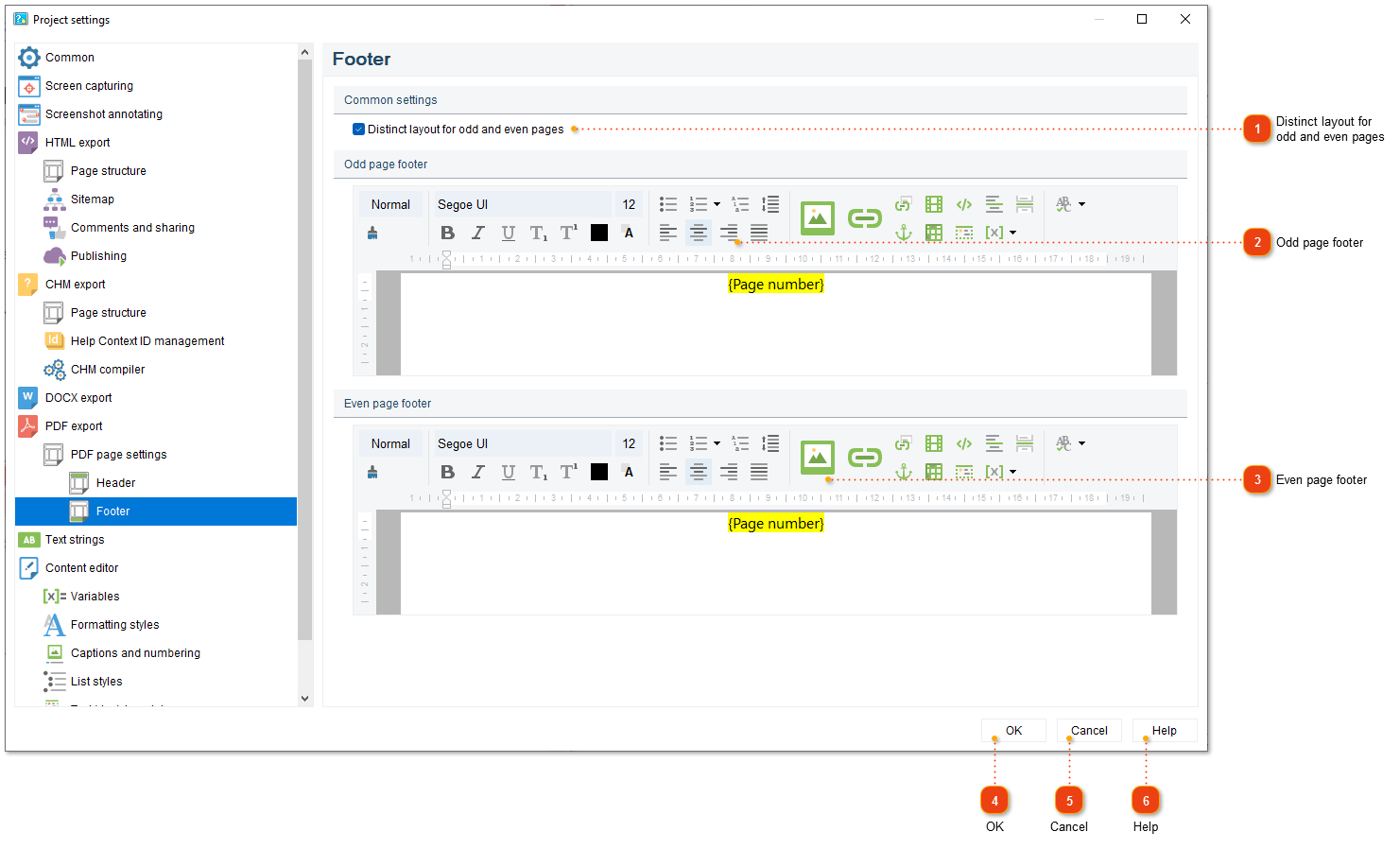Toggle bold in the odd page footer
The width and height of the screenshot is (1400, 849).
pyautogui.click(x=448, y=233)
